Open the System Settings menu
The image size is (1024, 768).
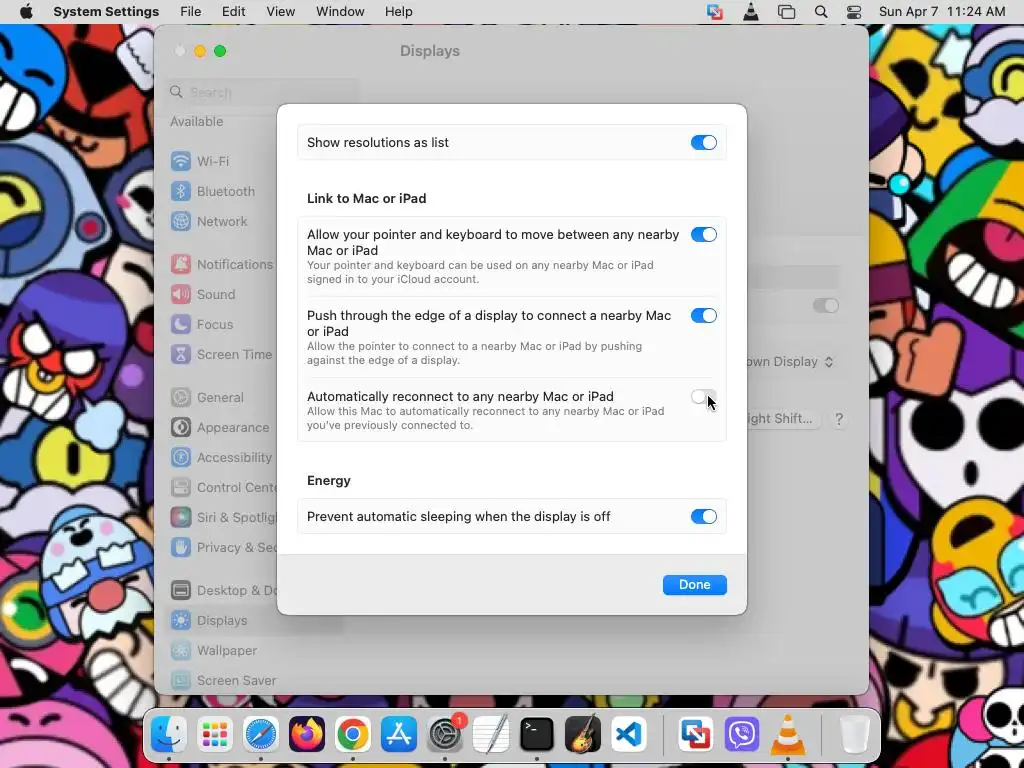point(106,12)
